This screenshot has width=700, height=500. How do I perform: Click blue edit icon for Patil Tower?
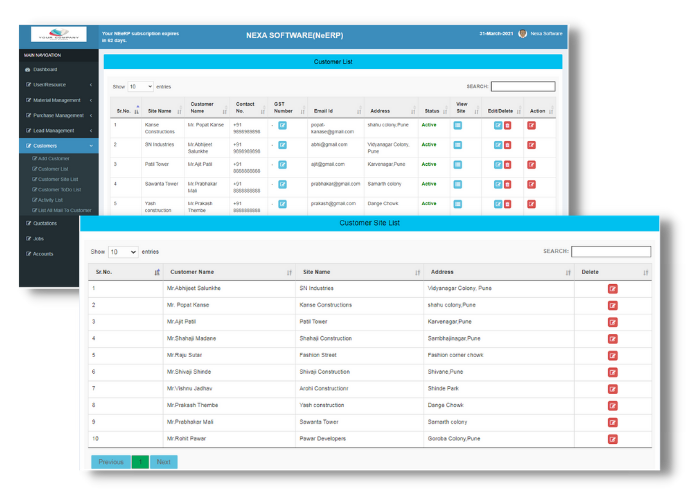pyautogui.click(x=498, y=163)
